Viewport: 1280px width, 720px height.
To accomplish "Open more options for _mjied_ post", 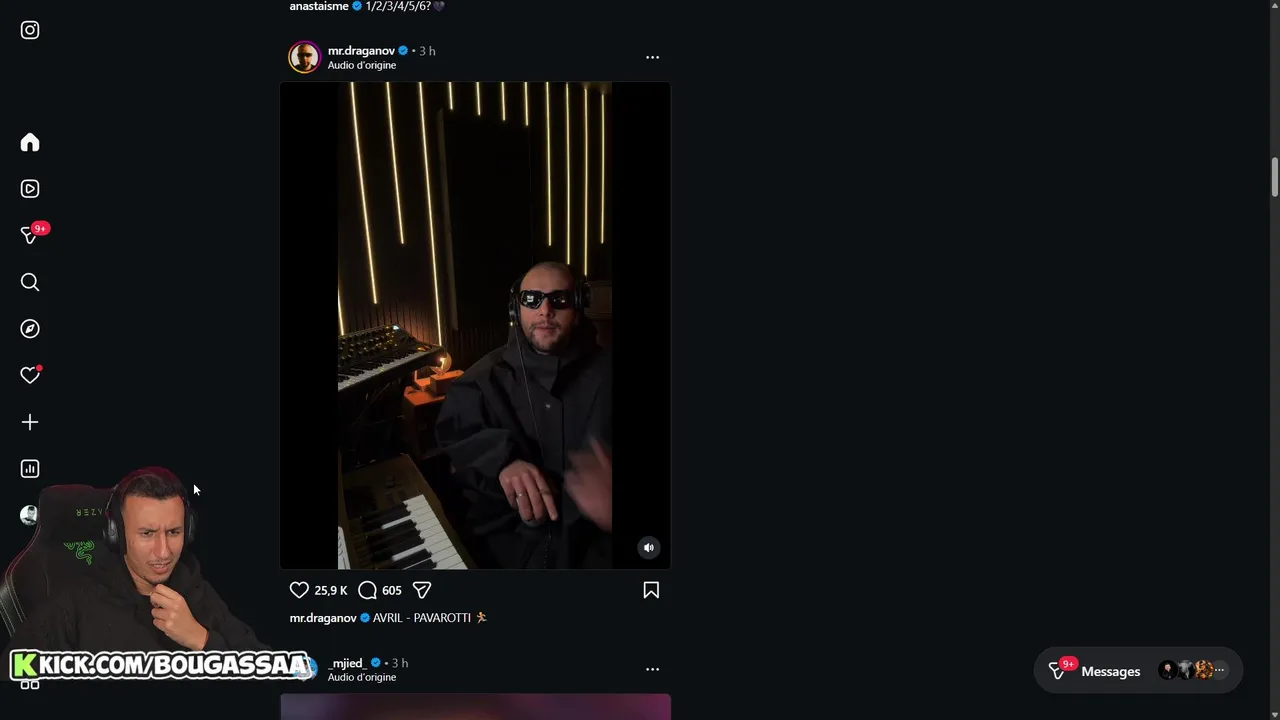I will click(652, 669).
